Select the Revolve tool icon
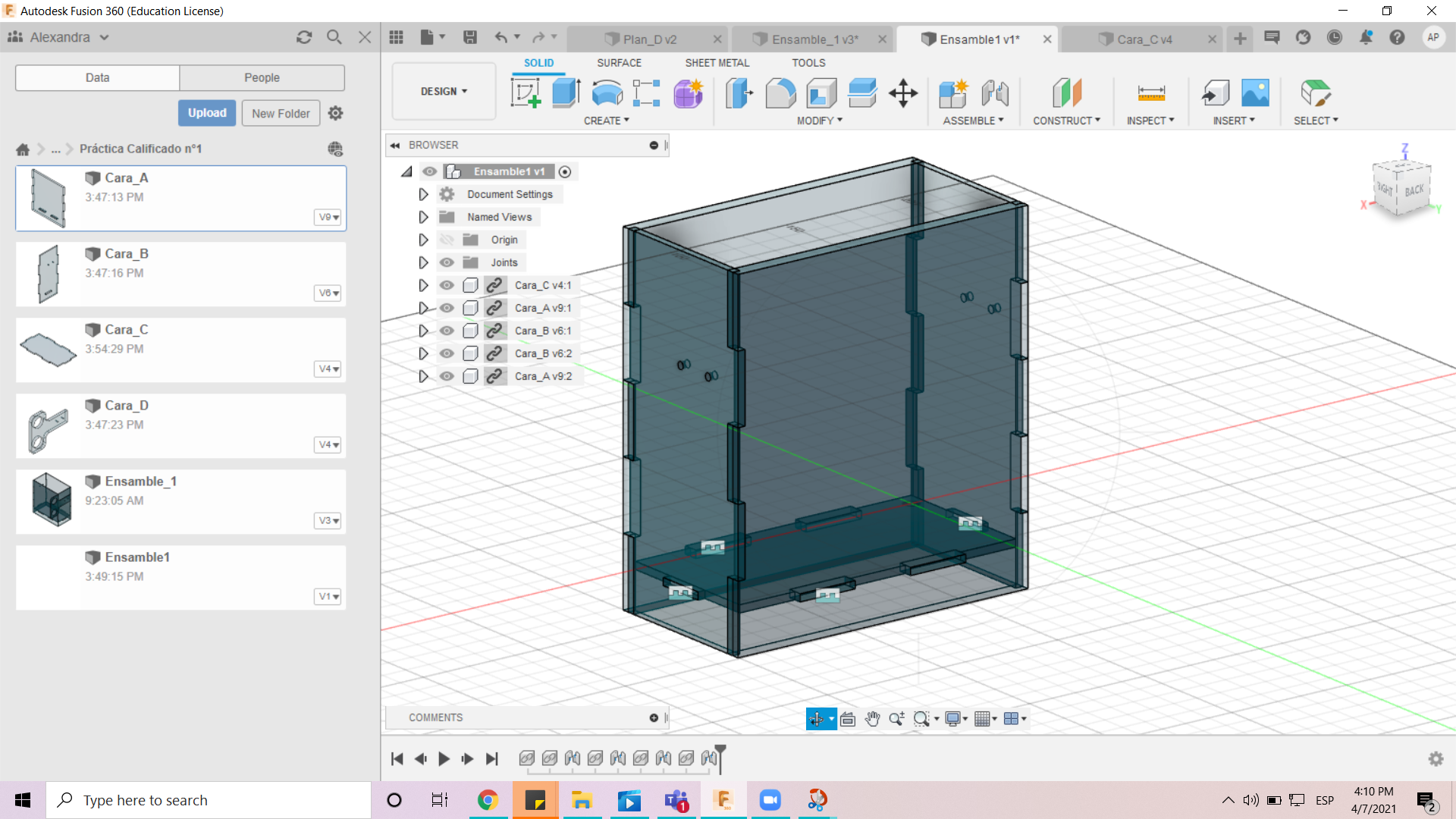Viewport: 1456px width, 819px height. 607,93
